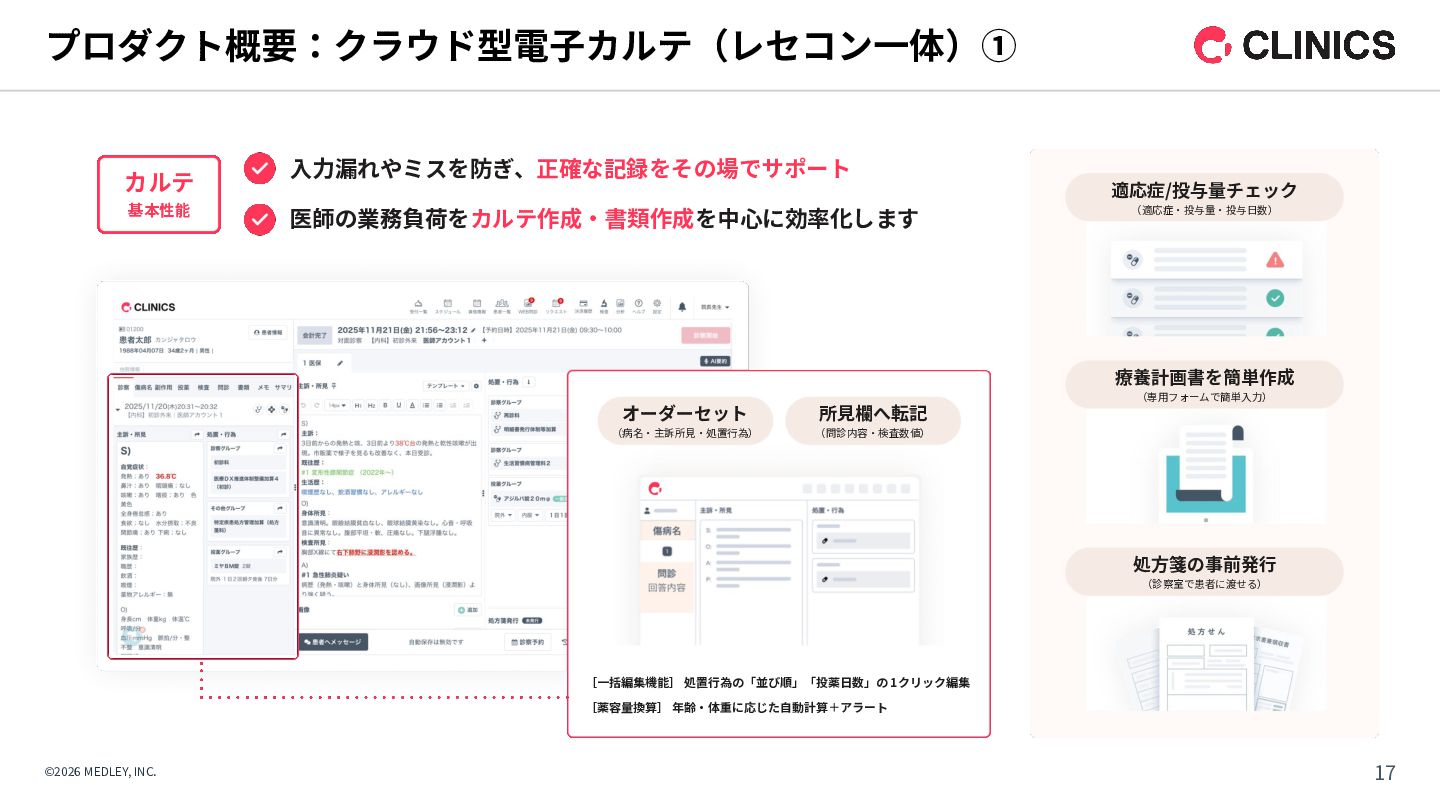Click the notification bell icon
Image resolution: width=1440 pixels, height=810 pixels.
682,307
